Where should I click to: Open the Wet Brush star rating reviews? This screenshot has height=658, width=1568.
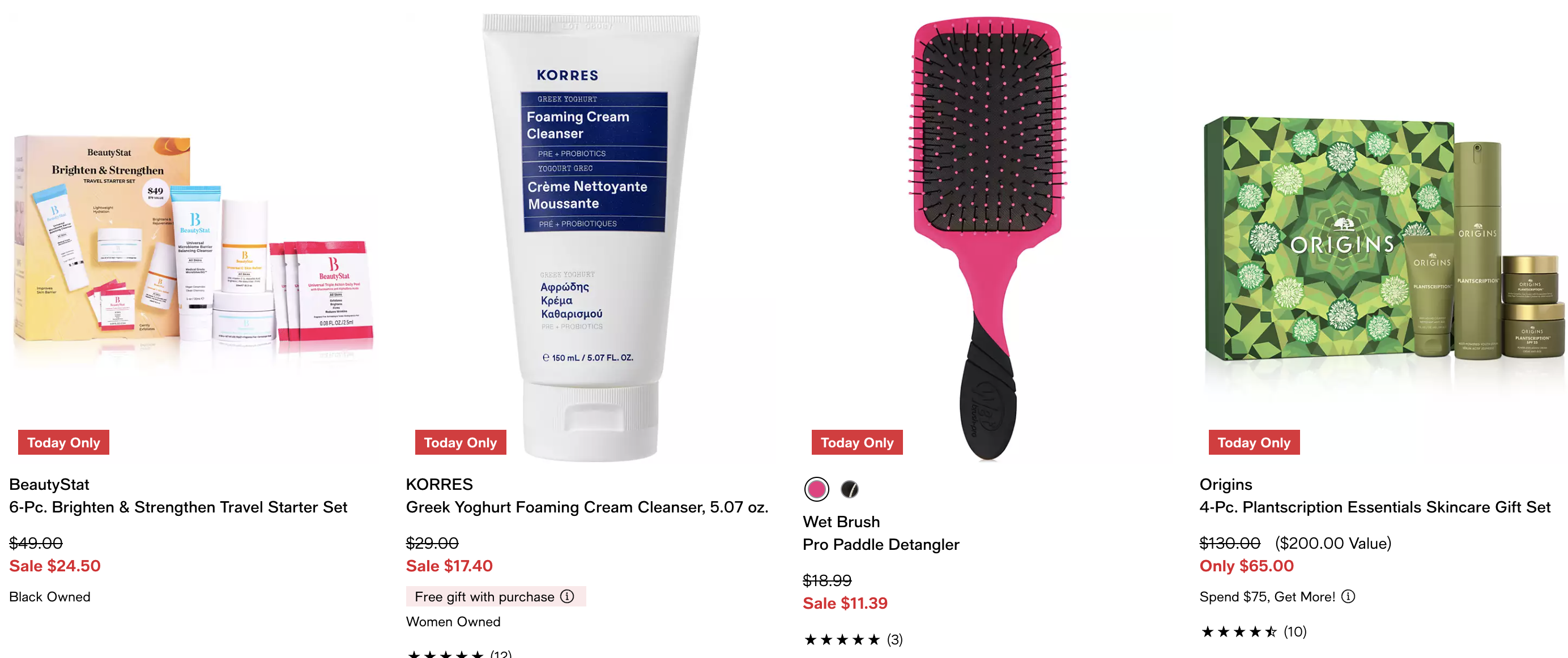click(853, 639)
